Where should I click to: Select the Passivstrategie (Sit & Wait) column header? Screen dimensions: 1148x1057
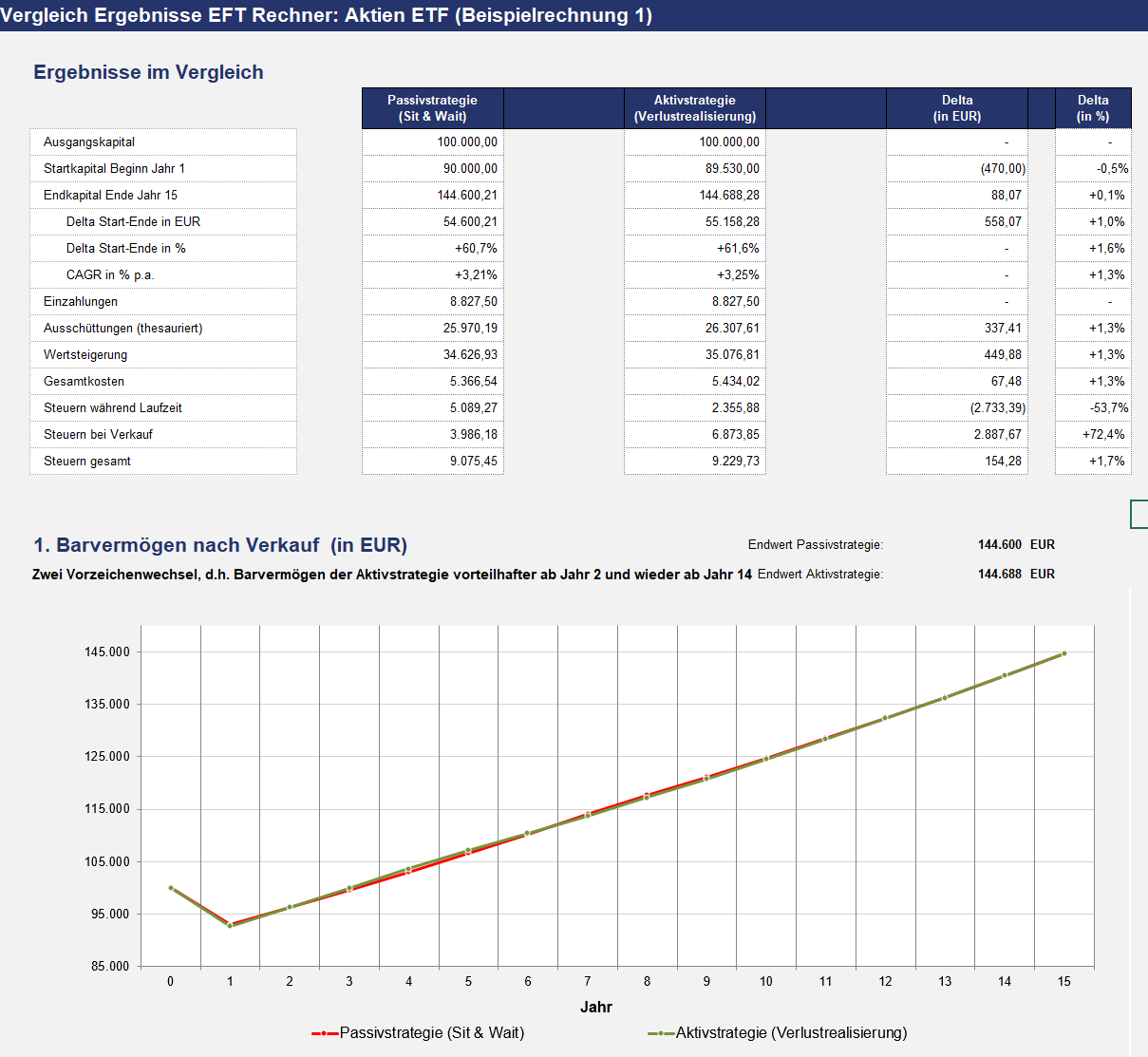432,107
